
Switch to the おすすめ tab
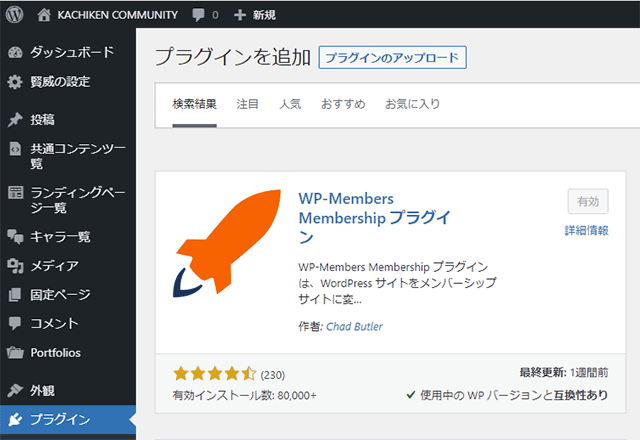pos(343,104)
